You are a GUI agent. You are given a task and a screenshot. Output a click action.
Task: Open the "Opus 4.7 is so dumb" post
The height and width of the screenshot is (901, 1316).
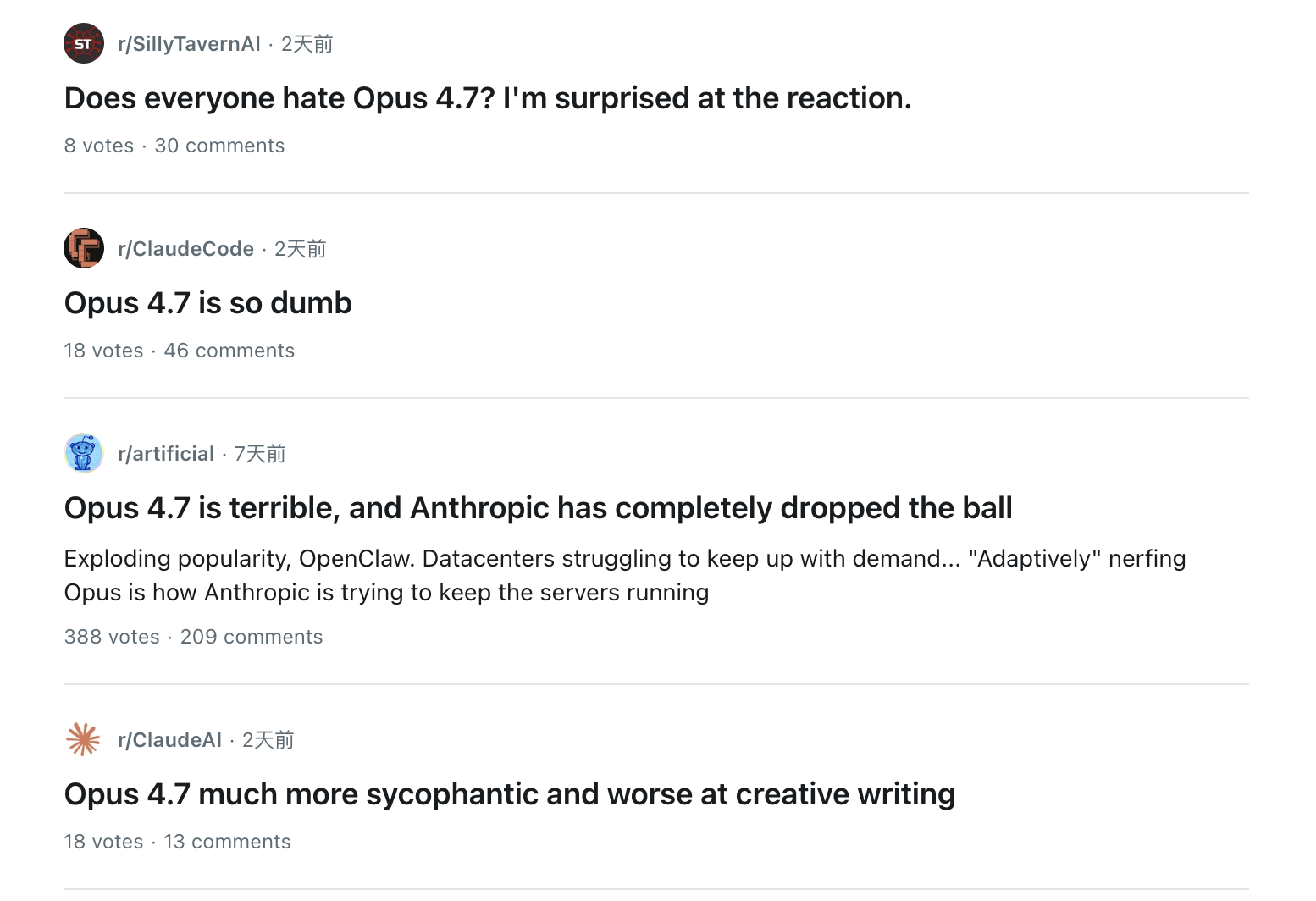(208, 303)
